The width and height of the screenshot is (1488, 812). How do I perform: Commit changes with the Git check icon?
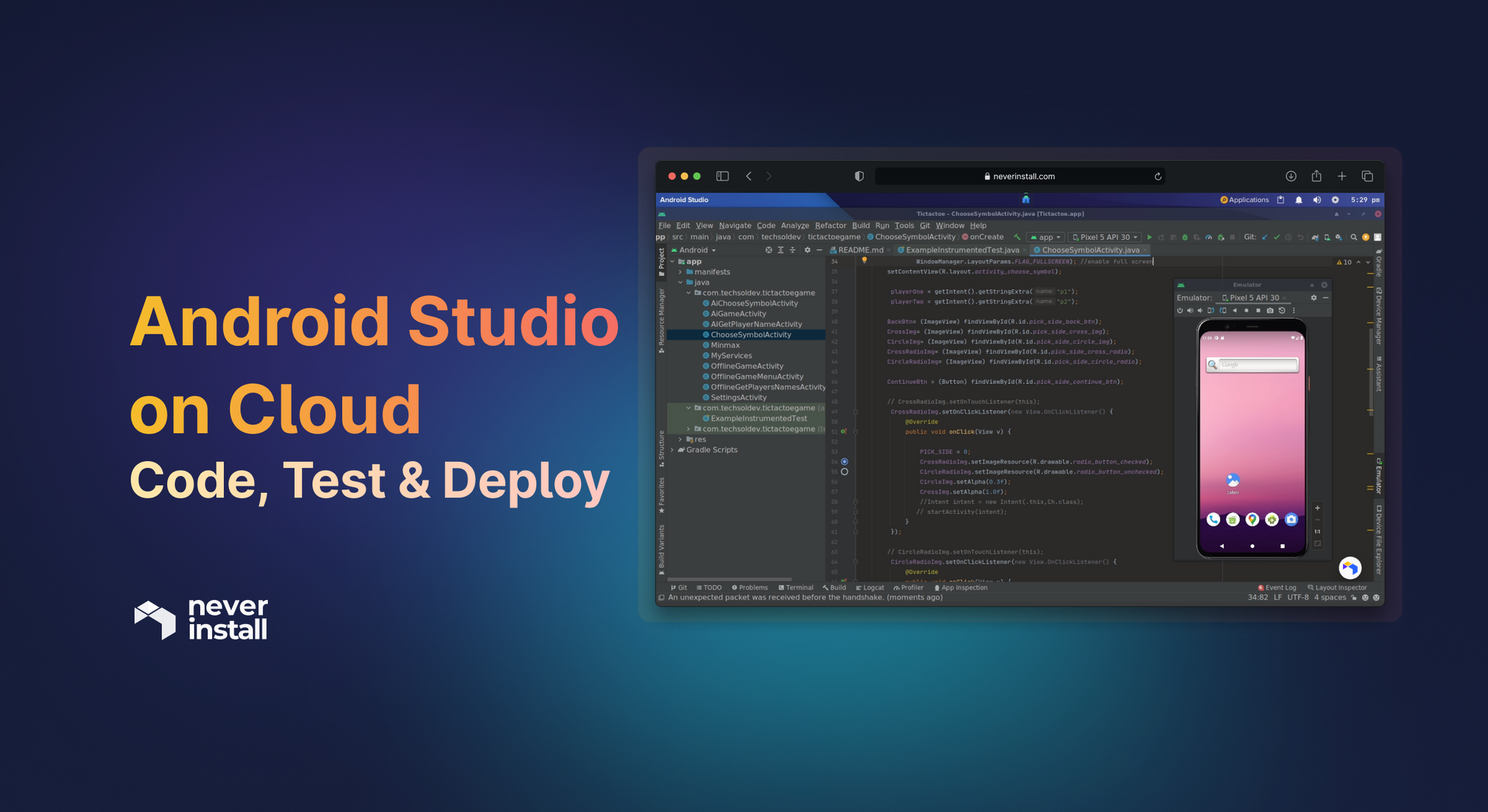(1277, 238)
